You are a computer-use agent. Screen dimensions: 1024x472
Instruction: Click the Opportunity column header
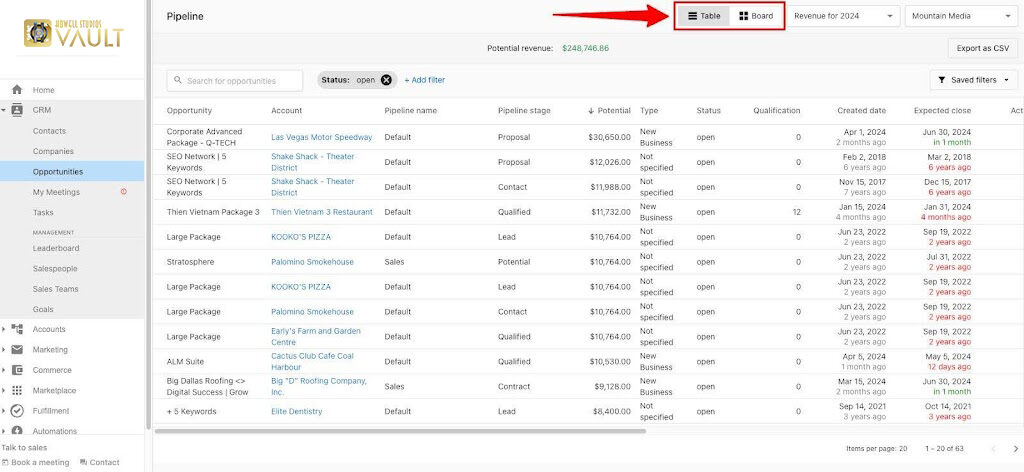click(x=189, y=111)
